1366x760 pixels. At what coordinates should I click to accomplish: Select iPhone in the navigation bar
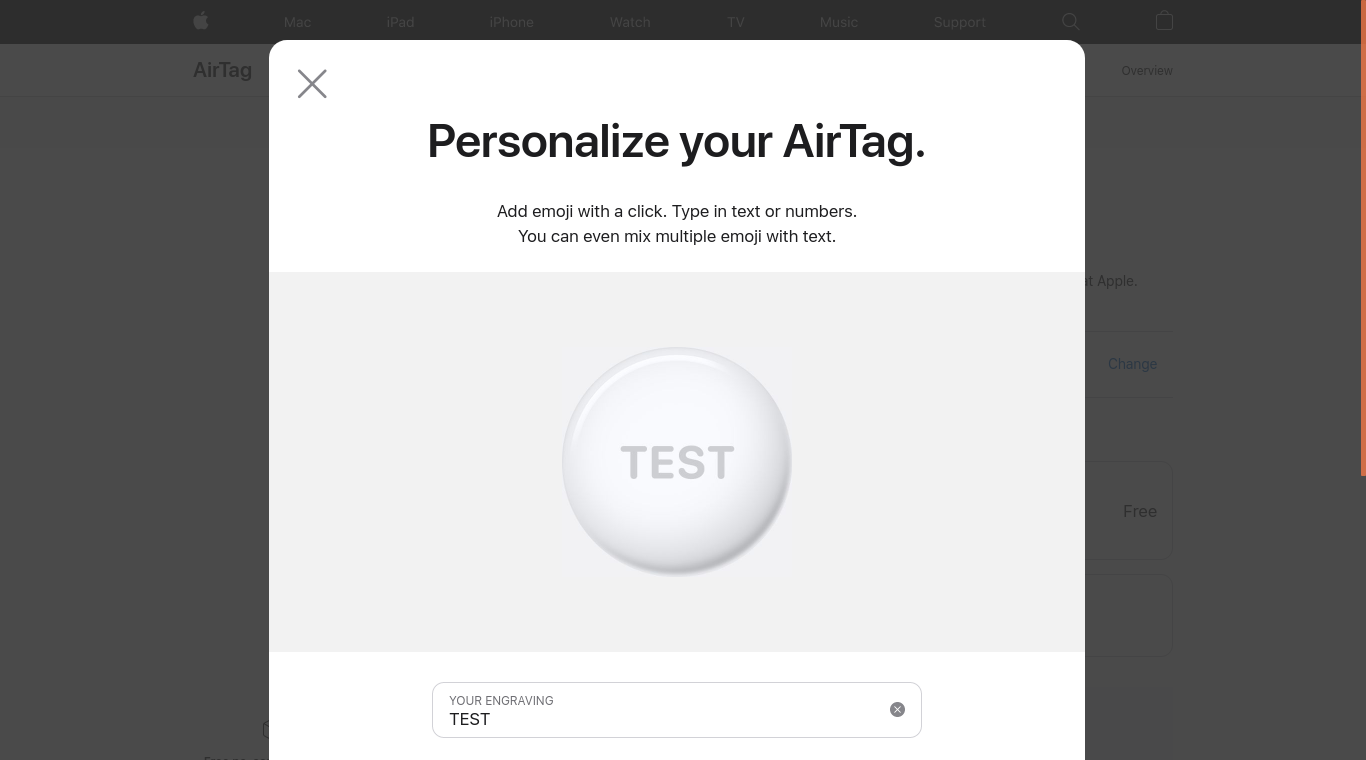(511, 22)
